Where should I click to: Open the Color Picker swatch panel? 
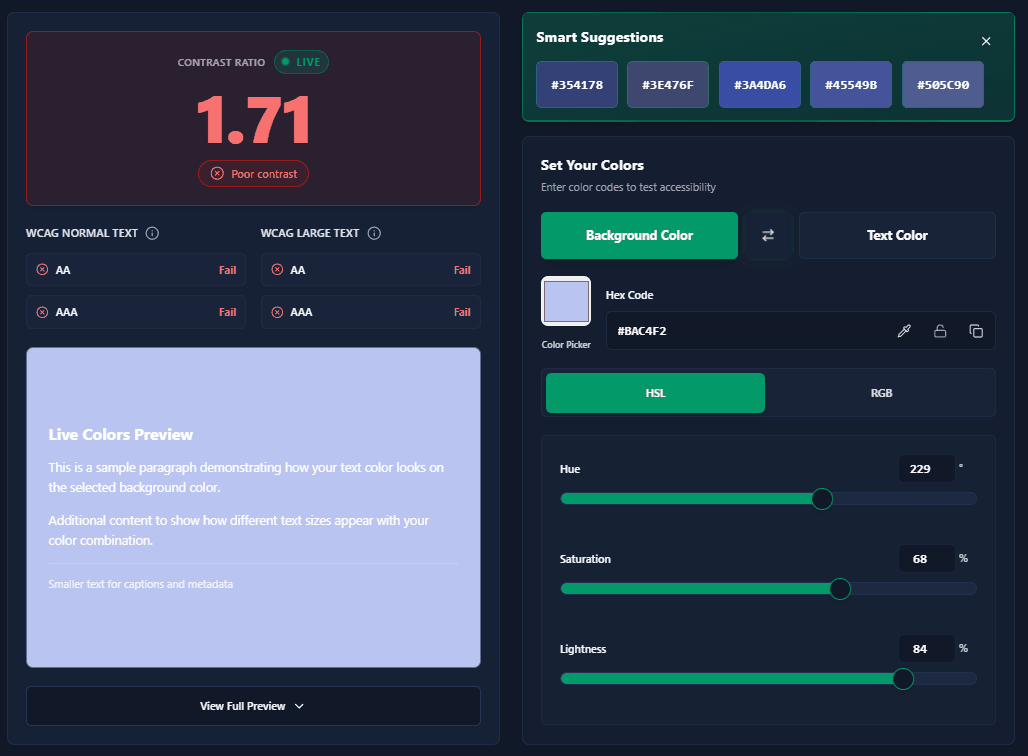(566, 301)
